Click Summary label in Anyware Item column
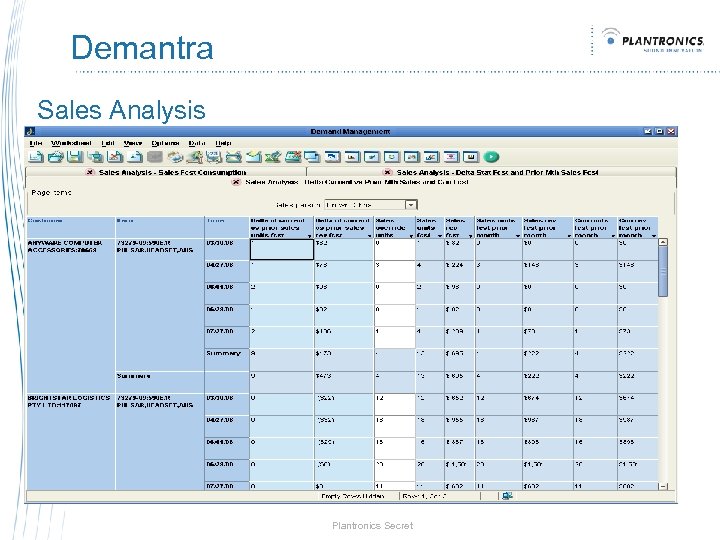 [133, 376]
